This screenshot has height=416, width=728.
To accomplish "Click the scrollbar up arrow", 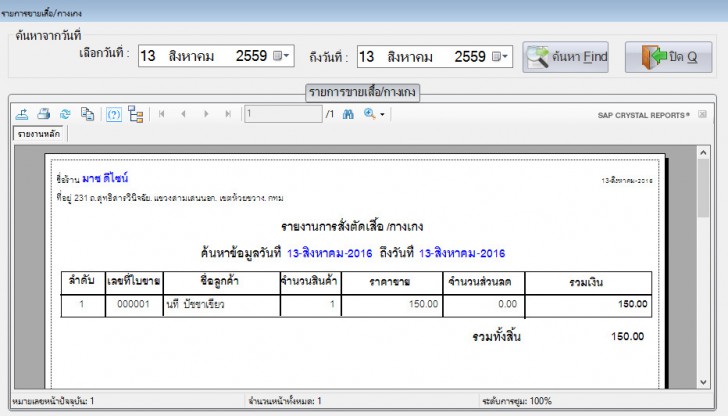I will pyautogui.click(x=703, y=152).
